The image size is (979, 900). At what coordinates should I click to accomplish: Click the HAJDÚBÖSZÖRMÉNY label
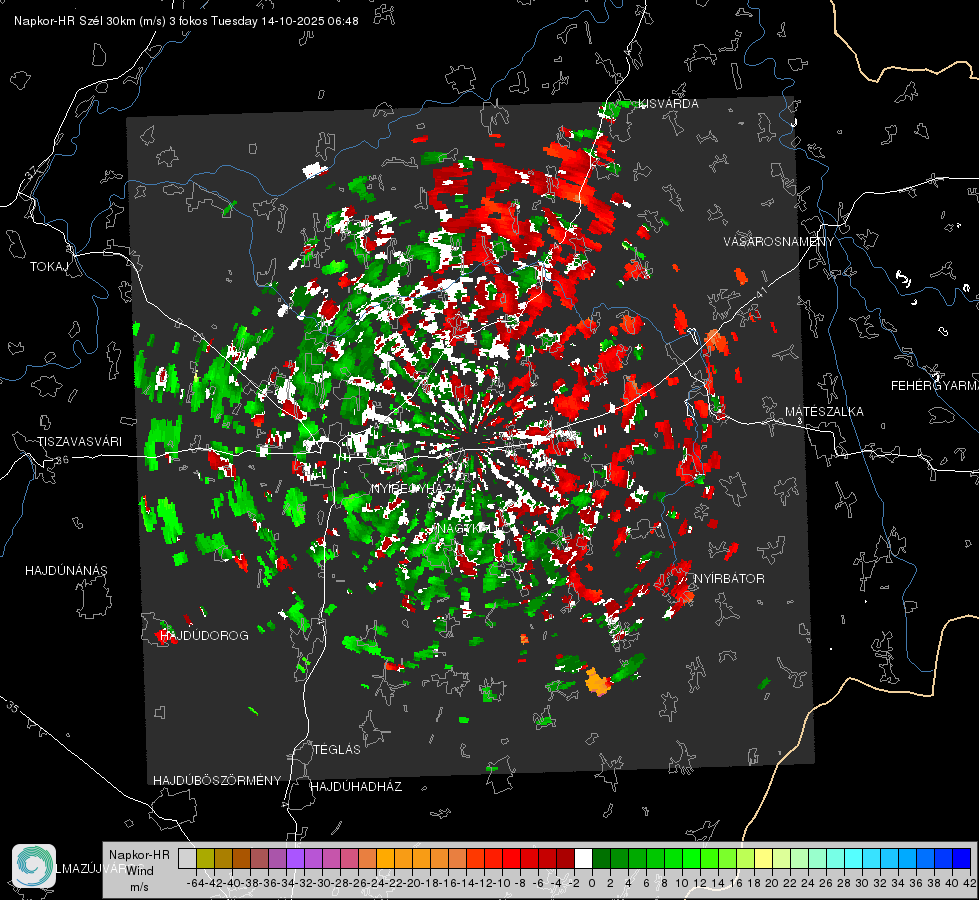217,781
